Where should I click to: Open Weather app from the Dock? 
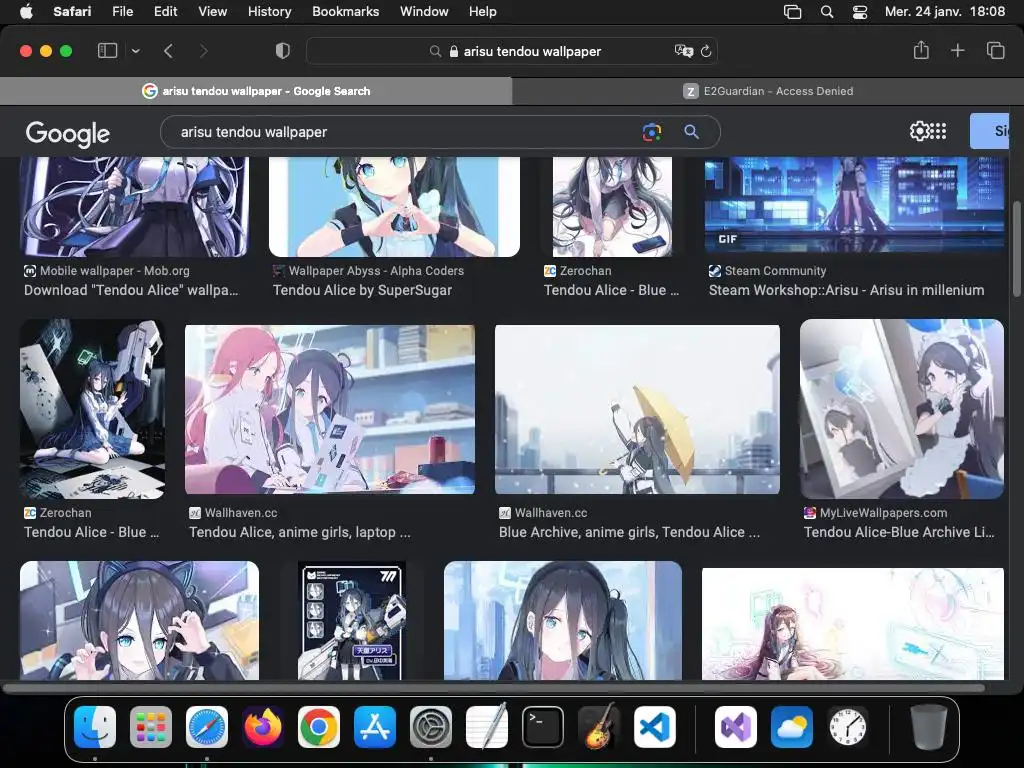[792, 727]
